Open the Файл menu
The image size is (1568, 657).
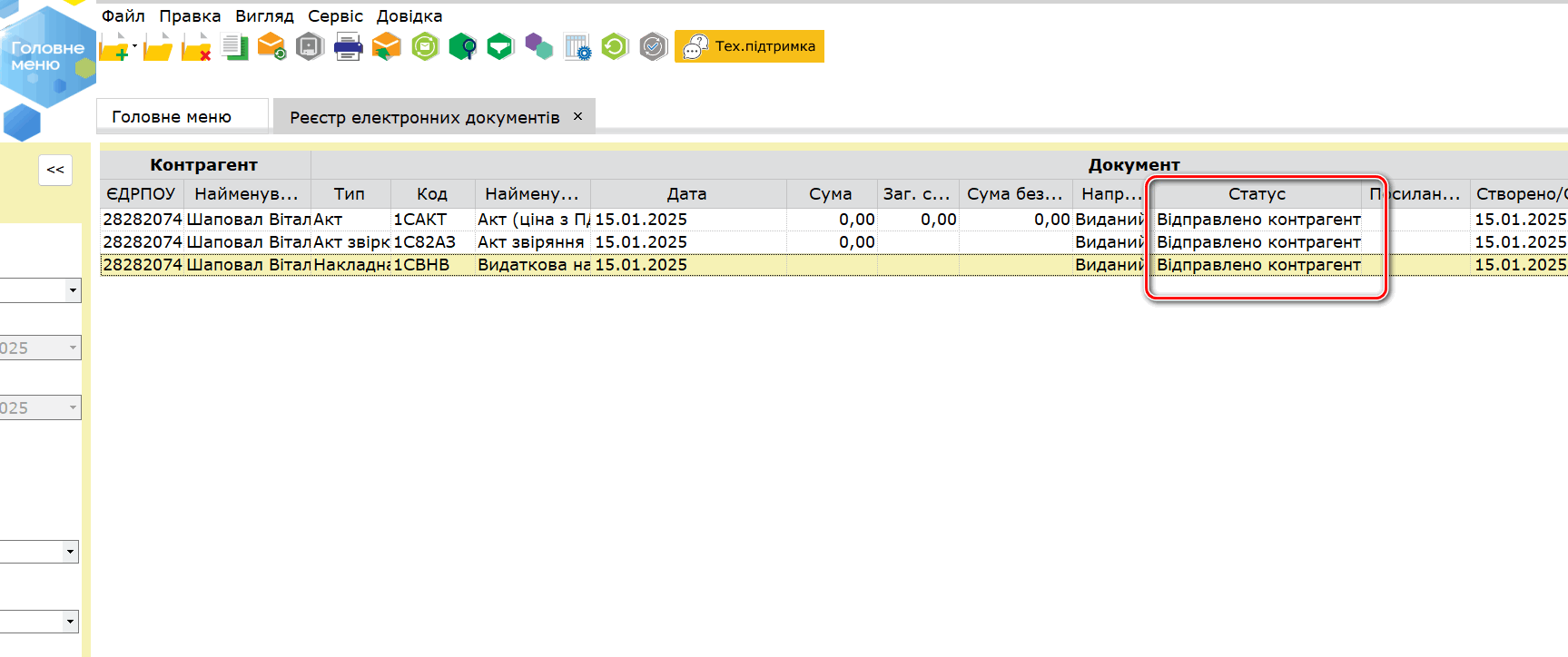(123, 16)
